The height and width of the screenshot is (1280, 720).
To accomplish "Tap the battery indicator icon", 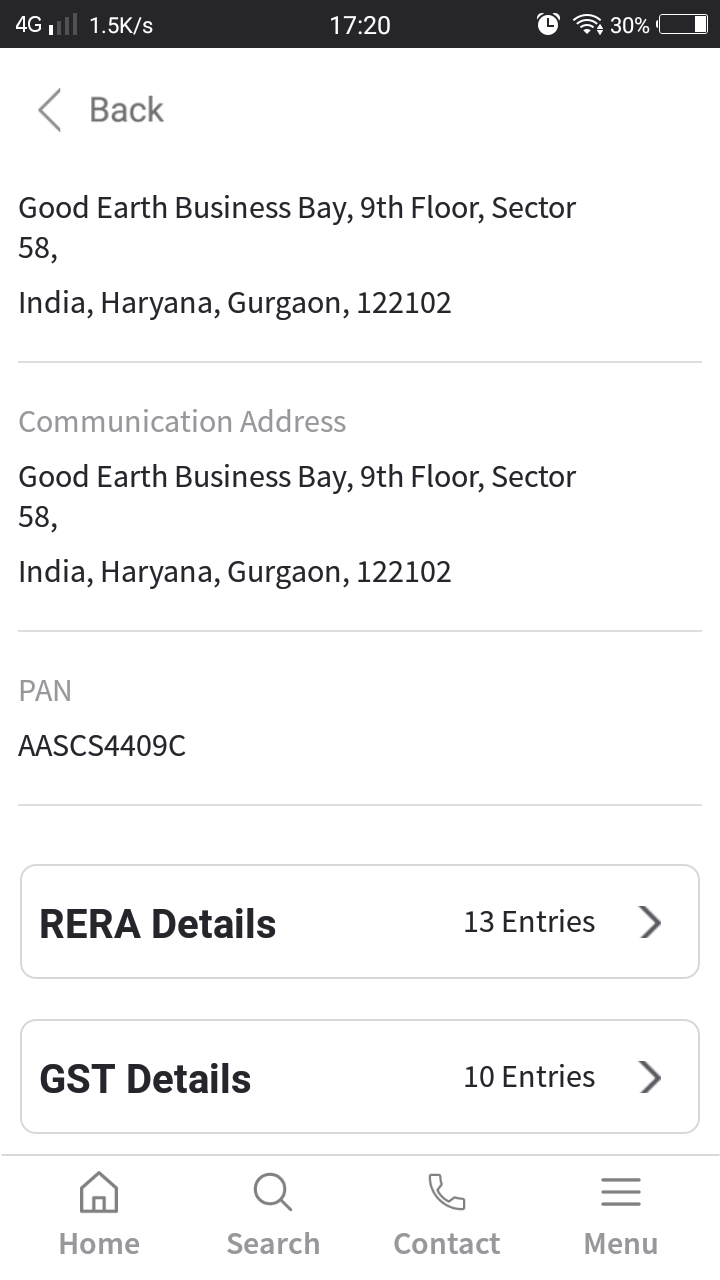I will click(x=683, y=25).
